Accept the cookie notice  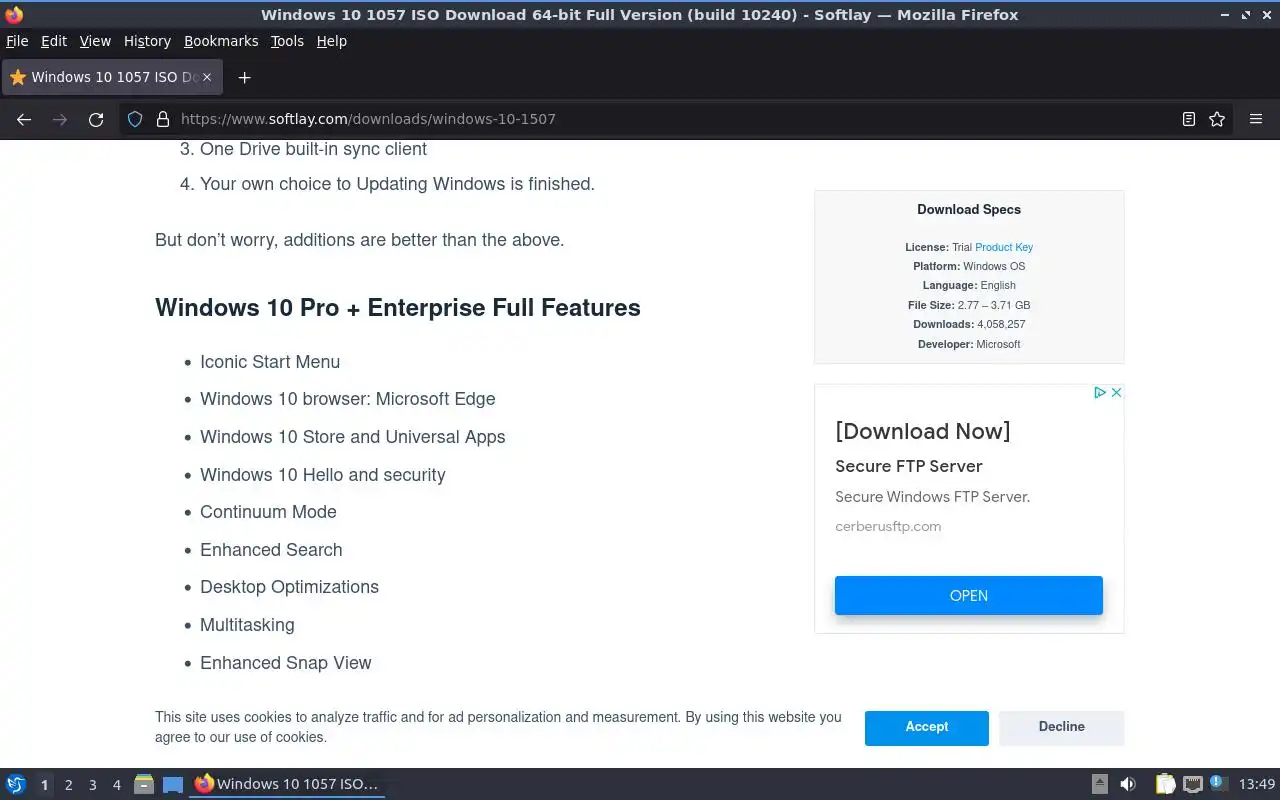tap(926, 727)
